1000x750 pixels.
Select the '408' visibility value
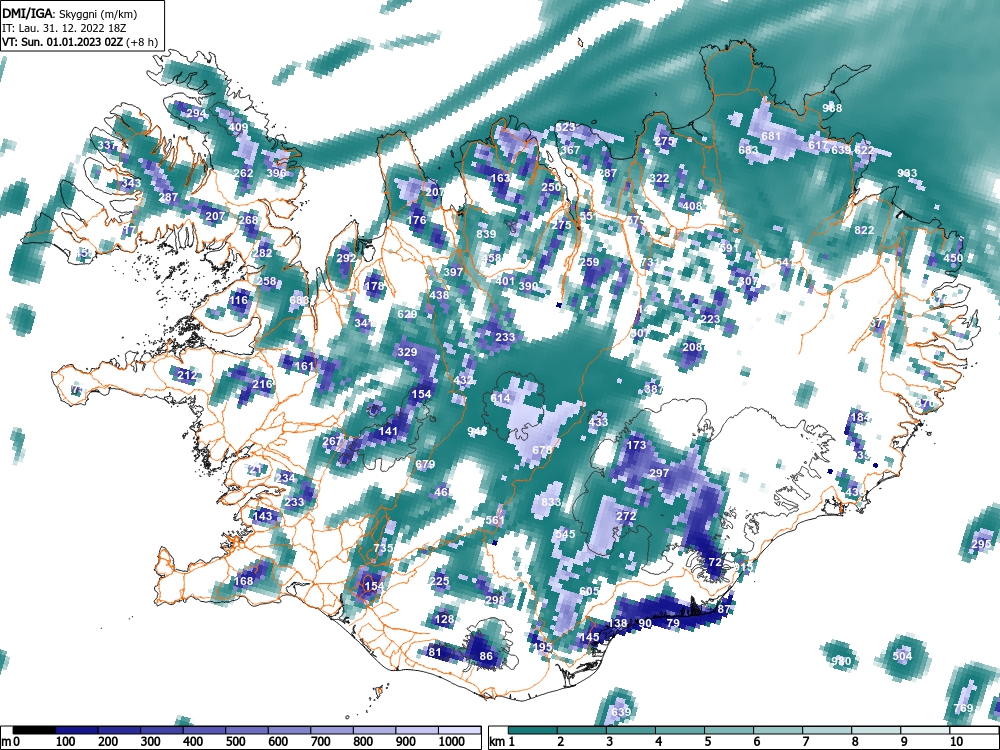[x=692, y=206]
